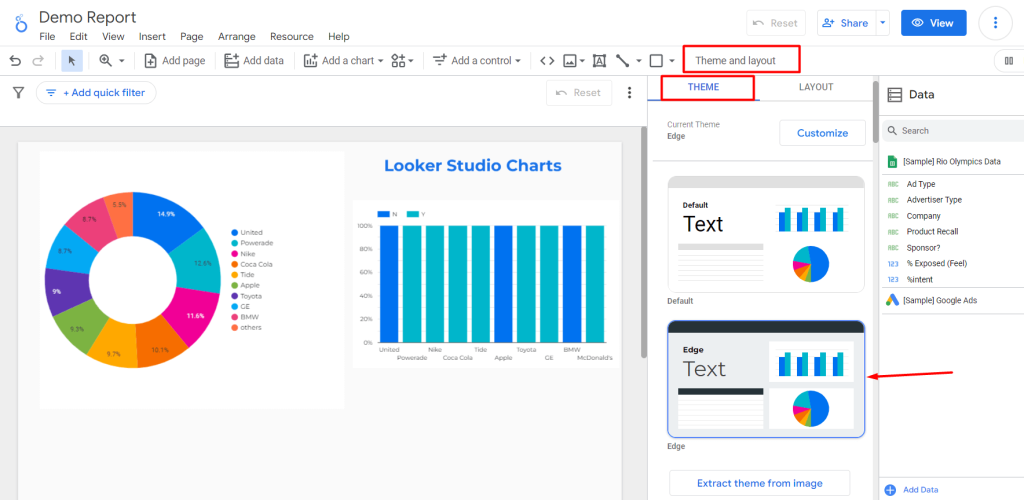Screen dimensions: 1024x500
Task: Click the Looker Studio logo
Action: pos(22,23)
